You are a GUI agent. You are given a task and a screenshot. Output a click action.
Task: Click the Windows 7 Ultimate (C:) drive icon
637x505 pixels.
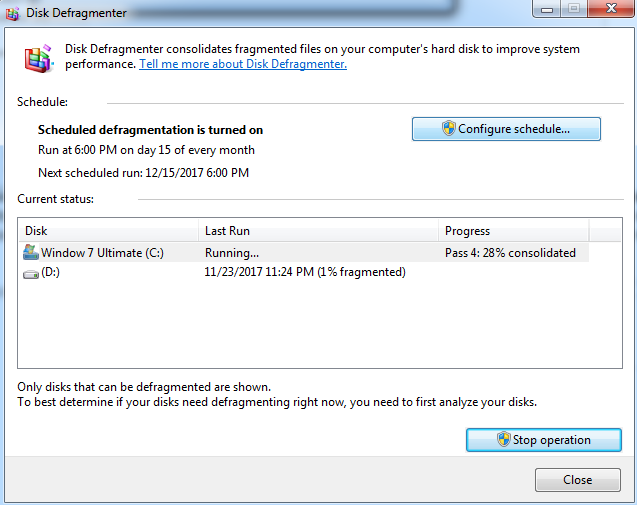(31, 252)
